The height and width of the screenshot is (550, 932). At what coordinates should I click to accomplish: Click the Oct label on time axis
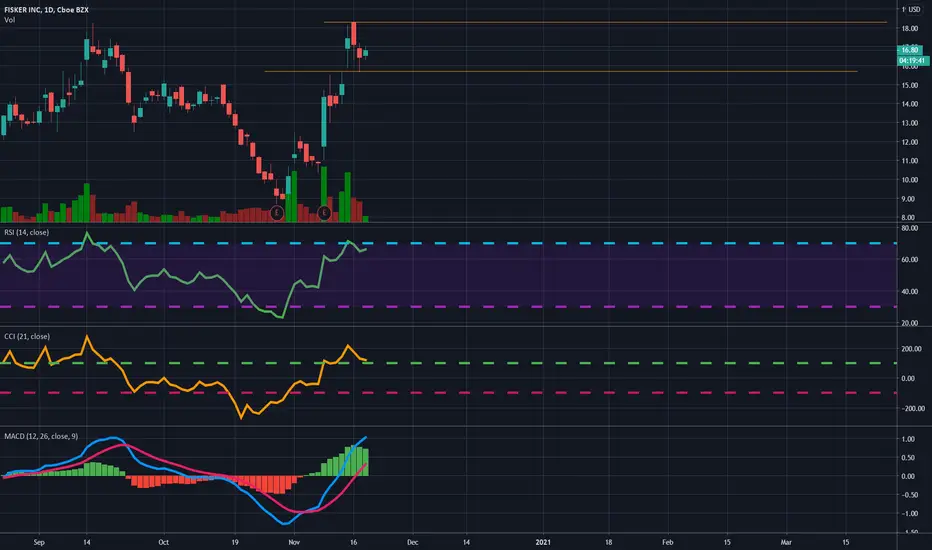(163, 542)
